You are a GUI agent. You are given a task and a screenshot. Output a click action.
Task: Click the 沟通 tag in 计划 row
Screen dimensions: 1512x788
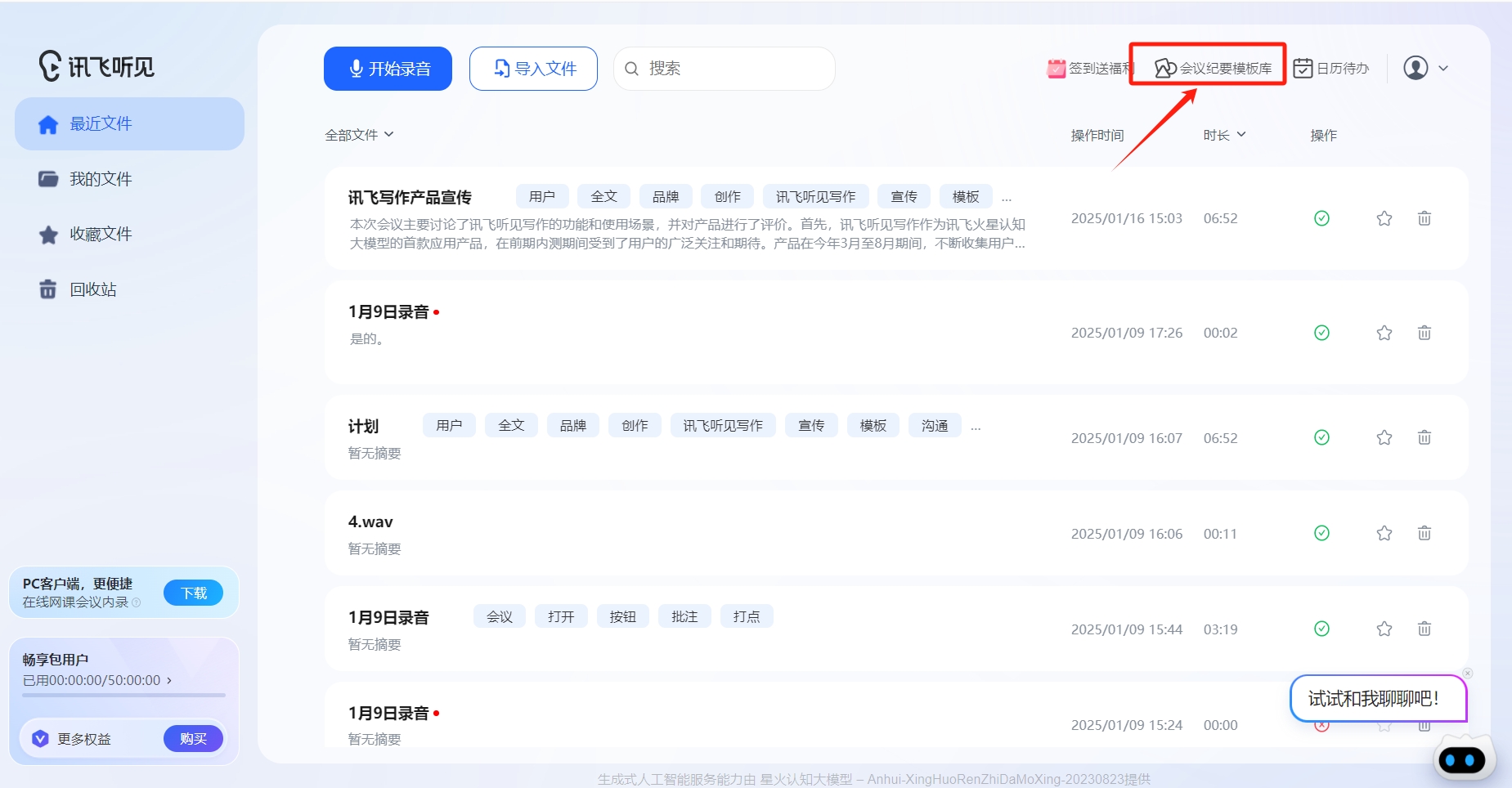coord(935,425)
